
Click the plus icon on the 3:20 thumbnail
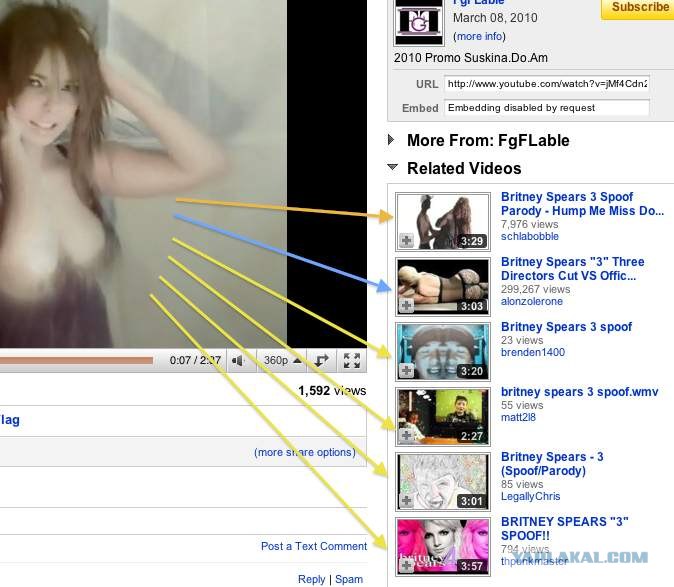[407, 371]
